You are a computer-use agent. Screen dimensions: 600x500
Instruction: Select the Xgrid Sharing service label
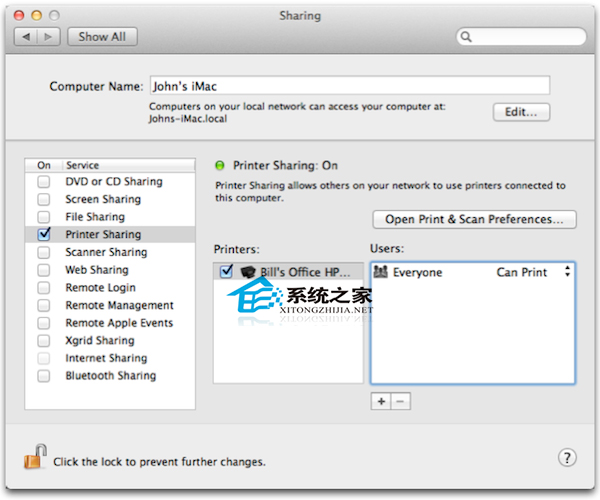coord(100,340)
